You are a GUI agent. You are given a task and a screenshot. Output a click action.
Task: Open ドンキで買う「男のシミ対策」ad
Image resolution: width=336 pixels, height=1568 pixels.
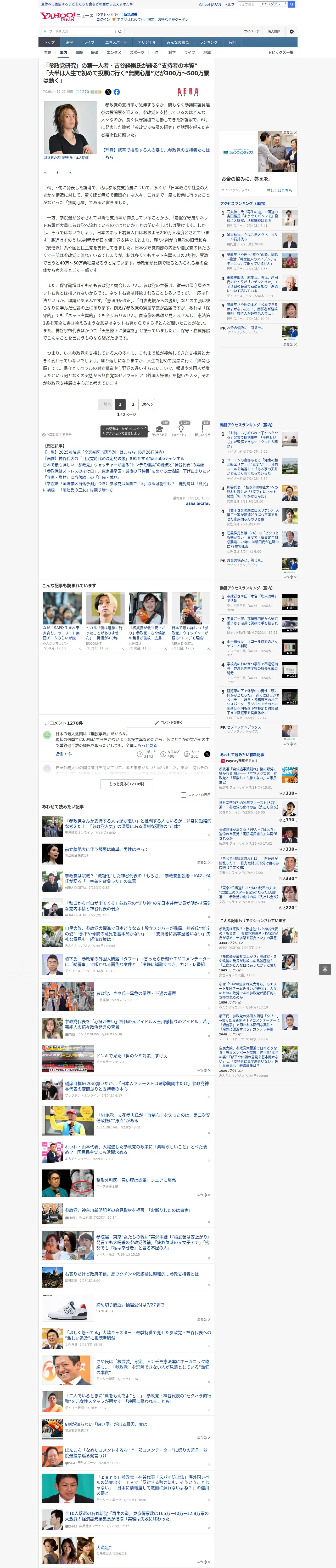pos(132,1056)
